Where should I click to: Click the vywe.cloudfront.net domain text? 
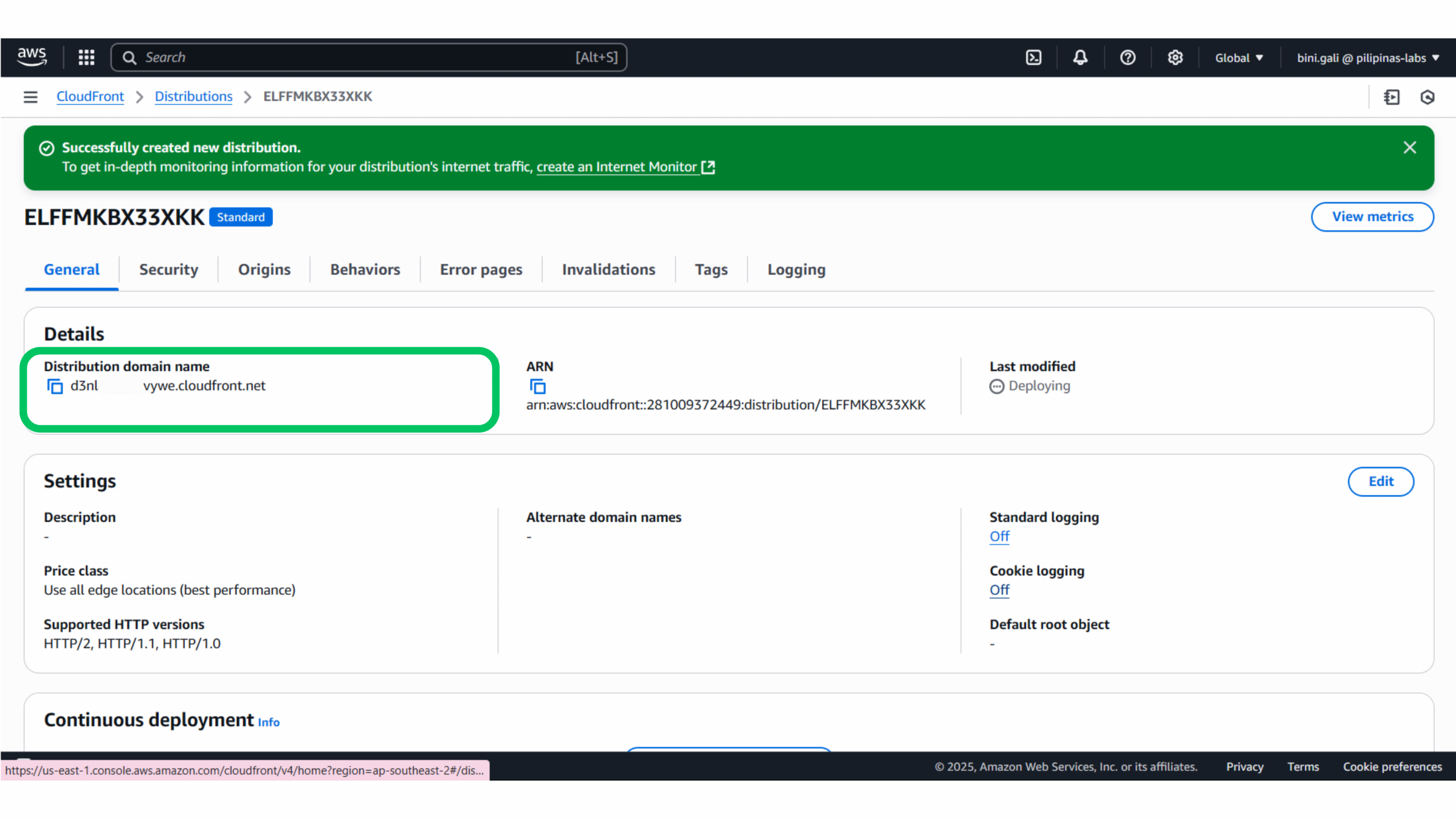coord(204,386)
